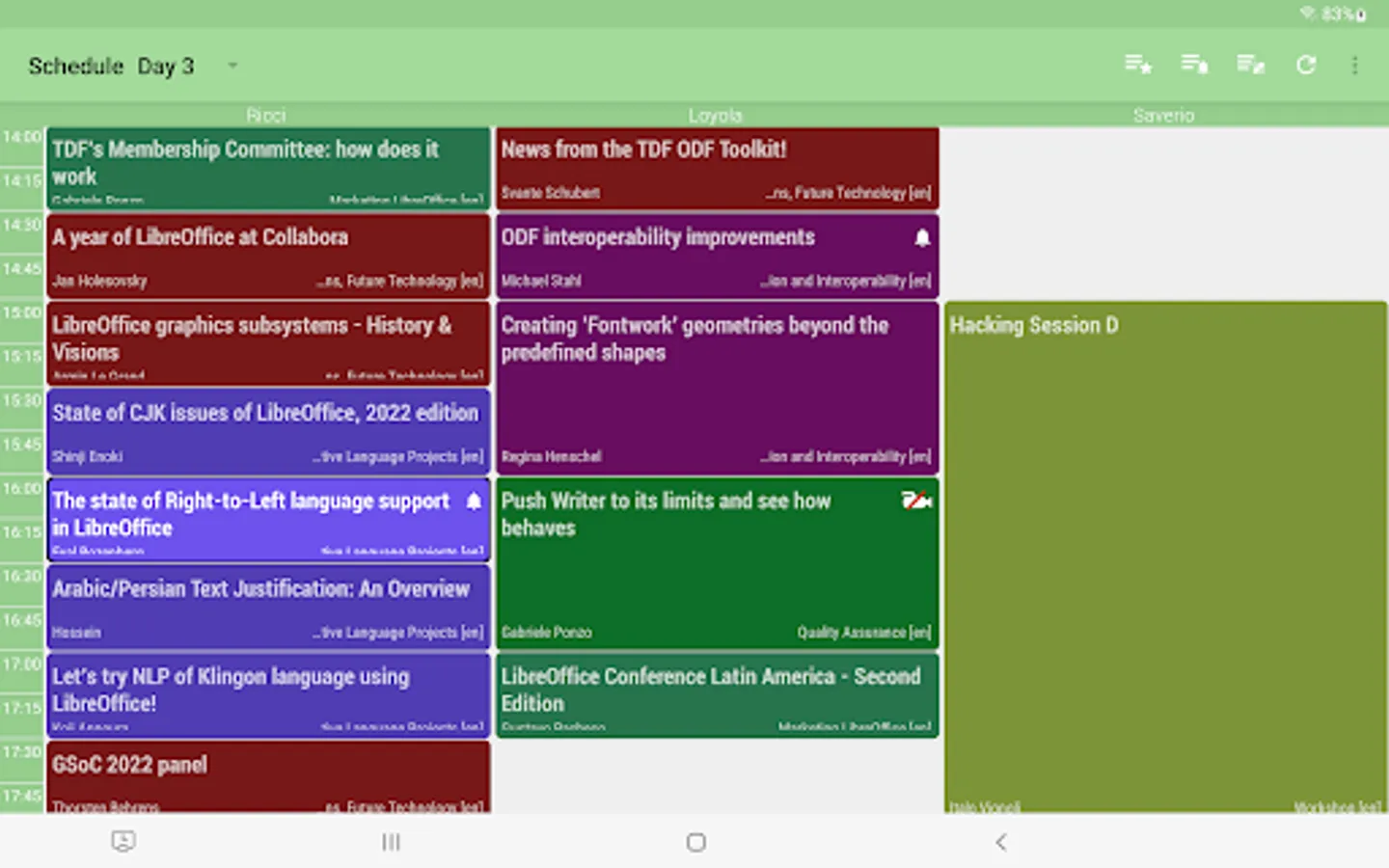This screenshot has height=868, width=1389.
Task: Open the Hacking Session D workshop block
Action: pyautogui.click(x=1165, y=557)
